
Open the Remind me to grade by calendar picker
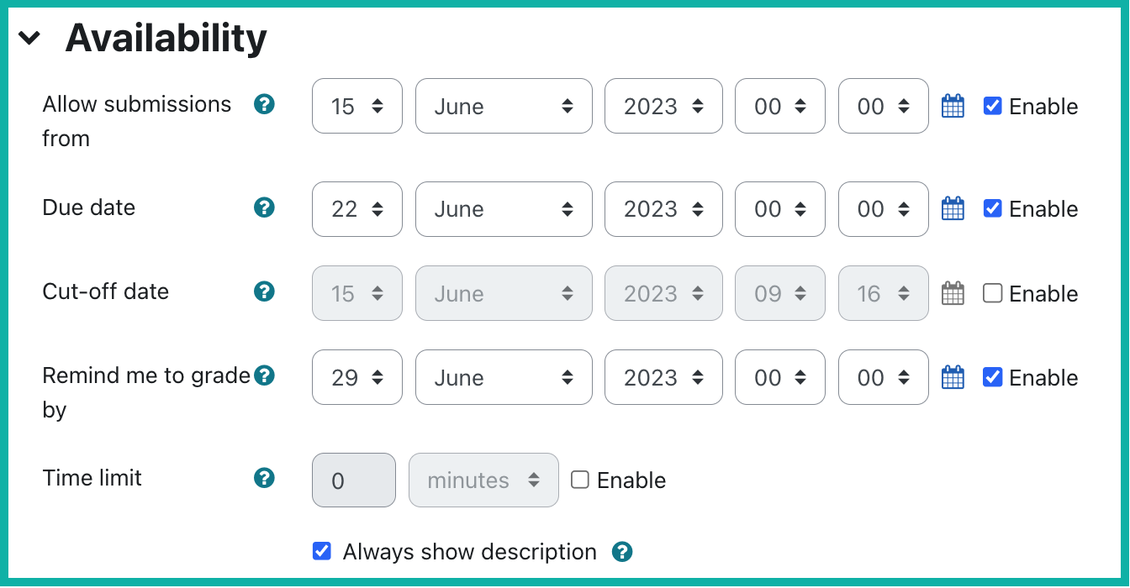coord(951,377)
